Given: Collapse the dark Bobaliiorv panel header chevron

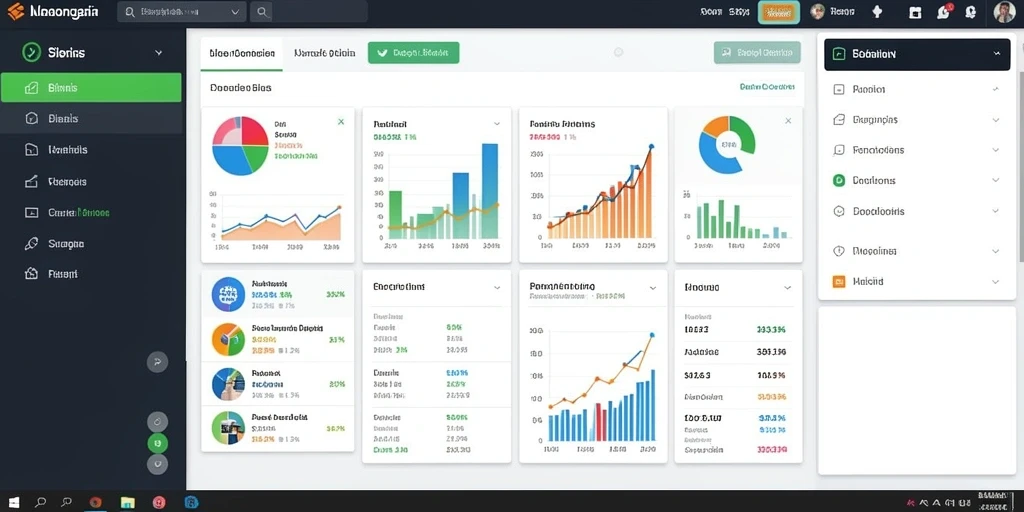Looking at the screenshot, I should [997, 54].
